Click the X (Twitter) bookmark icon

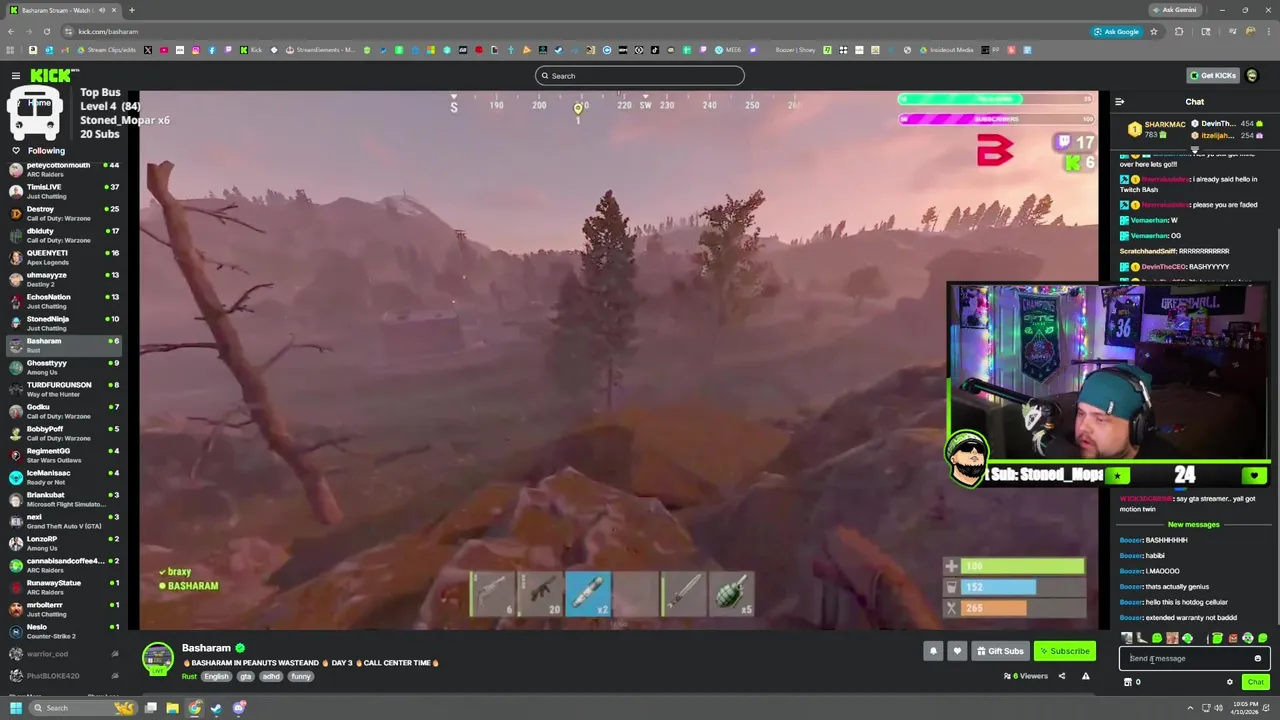(148, 50)
